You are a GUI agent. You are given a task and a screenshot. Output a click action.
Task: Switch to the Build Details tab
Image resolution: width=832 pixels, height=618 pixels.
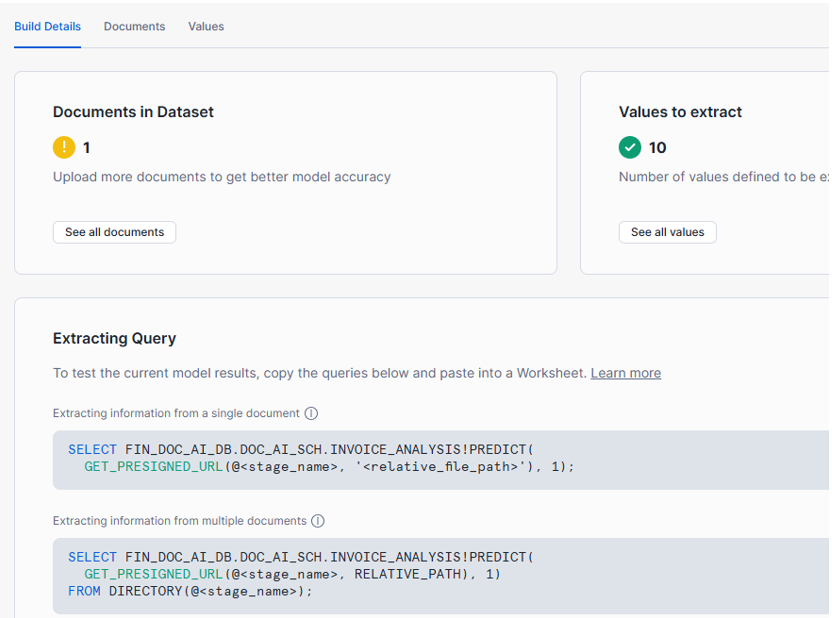tap(47, 26)
